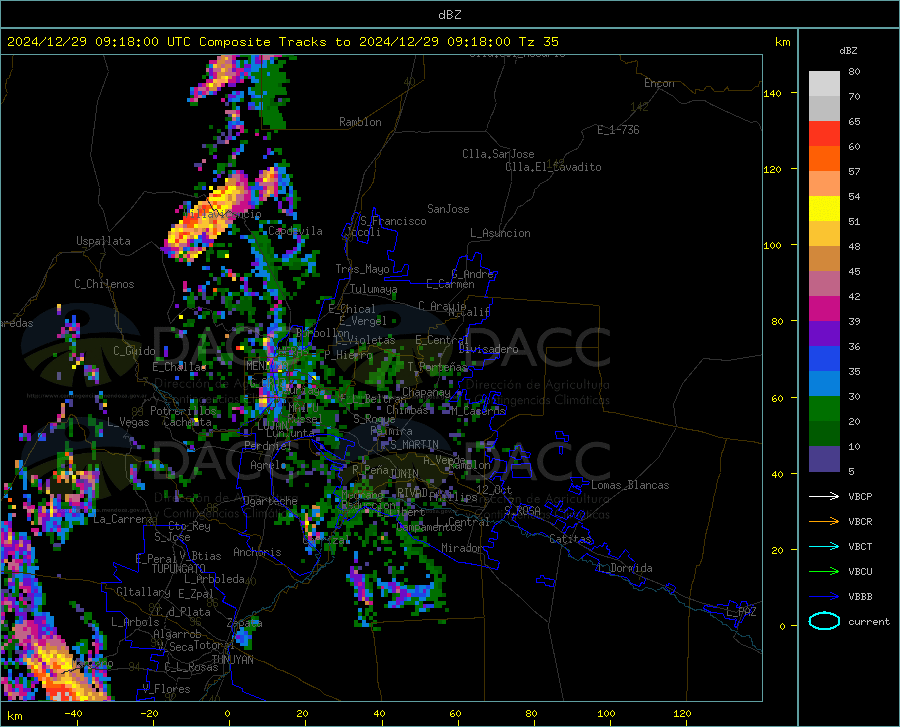
Task: Click the '140' tick on the y-axis
Action: [x=772, y=93]
